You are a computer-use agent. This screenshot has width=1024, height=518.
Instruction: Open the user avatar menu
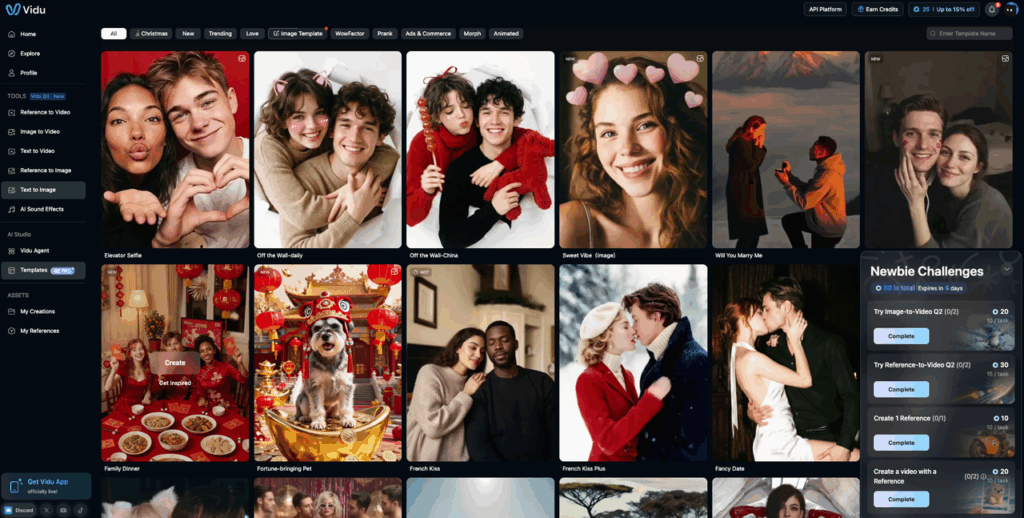point(1012,9)
